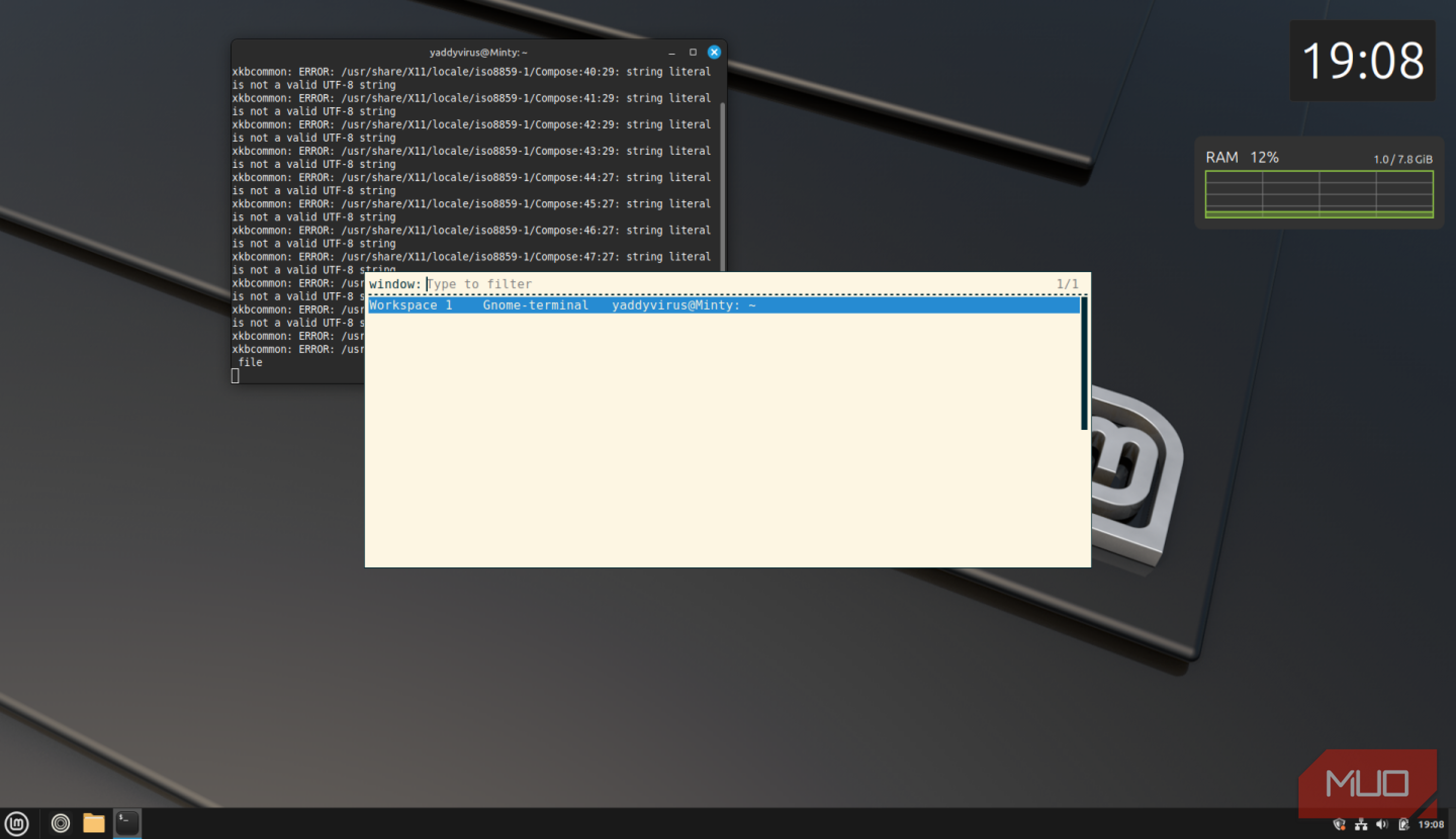The width and height of the screenshot is (1456, 839).
Task: Click the 'window:' prompt label in rofi
Action: pyautogui.click(x=395, y=284)
